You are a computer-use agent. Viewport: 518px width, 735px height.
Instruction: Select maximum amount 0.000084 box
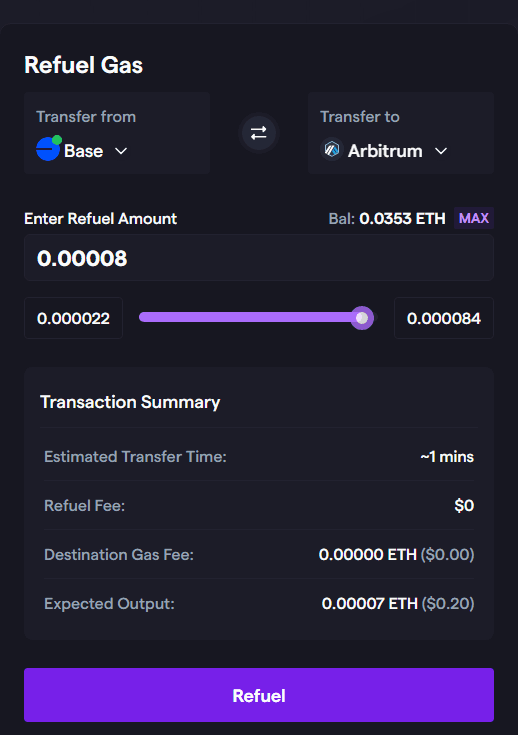pos(444,318)
